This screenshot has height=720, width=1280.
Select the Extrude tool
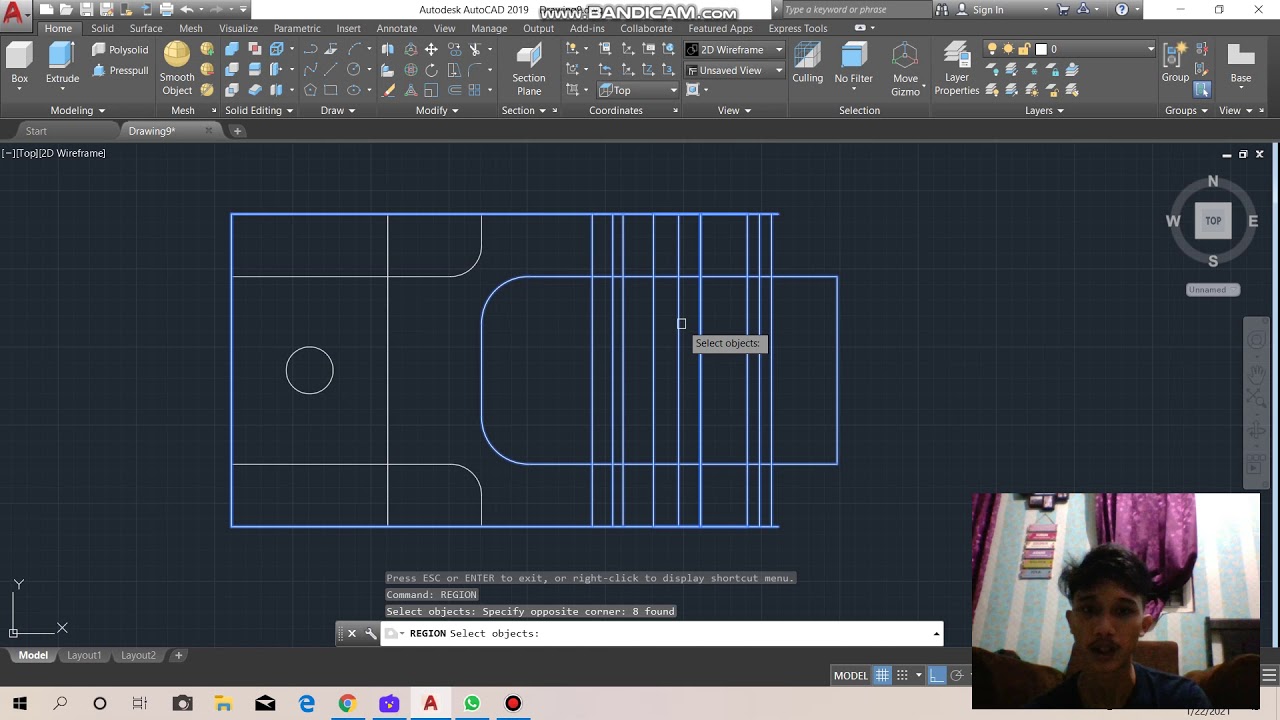[62, 64]
